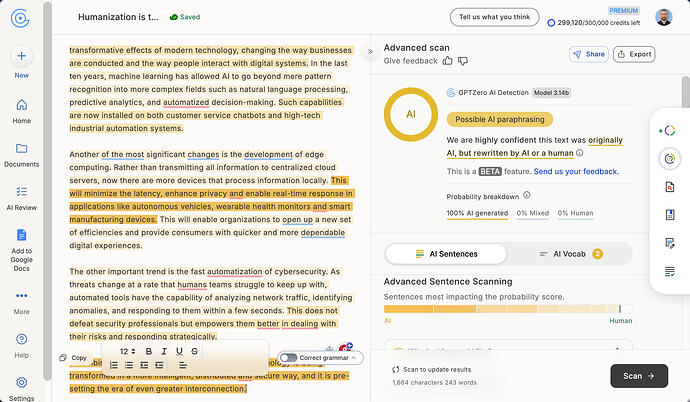Click the AI-to-Human sentence probability bar
Viewport: 690px width, 402px height.
pyautogui.click(x=508, y=309)
